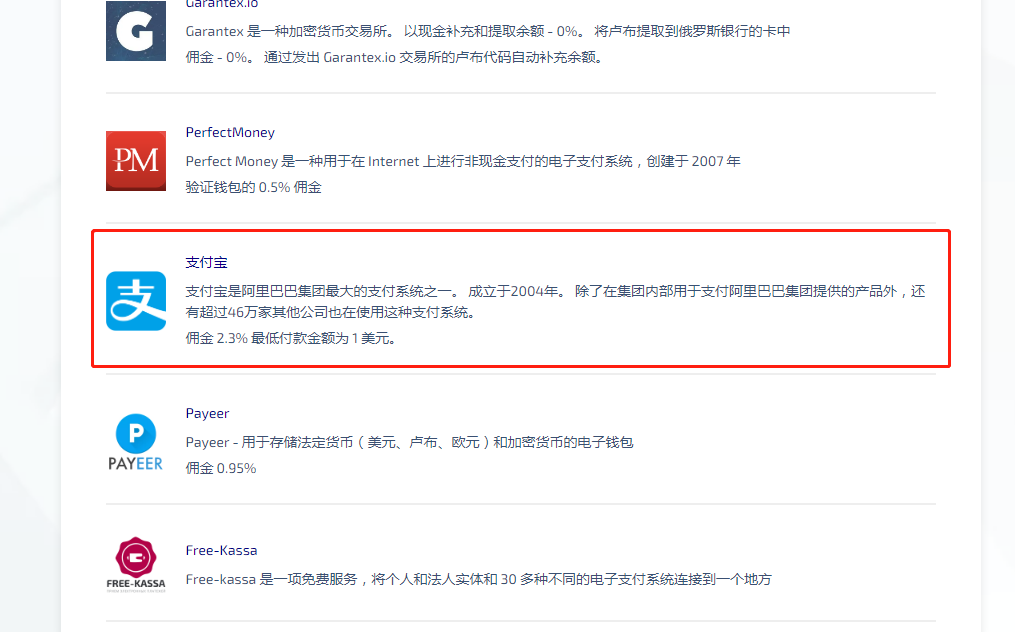Click Payeer's 佣金 0.95% commission text
Viewport: 1015px width, 632px height.
[x=221, y=468]
